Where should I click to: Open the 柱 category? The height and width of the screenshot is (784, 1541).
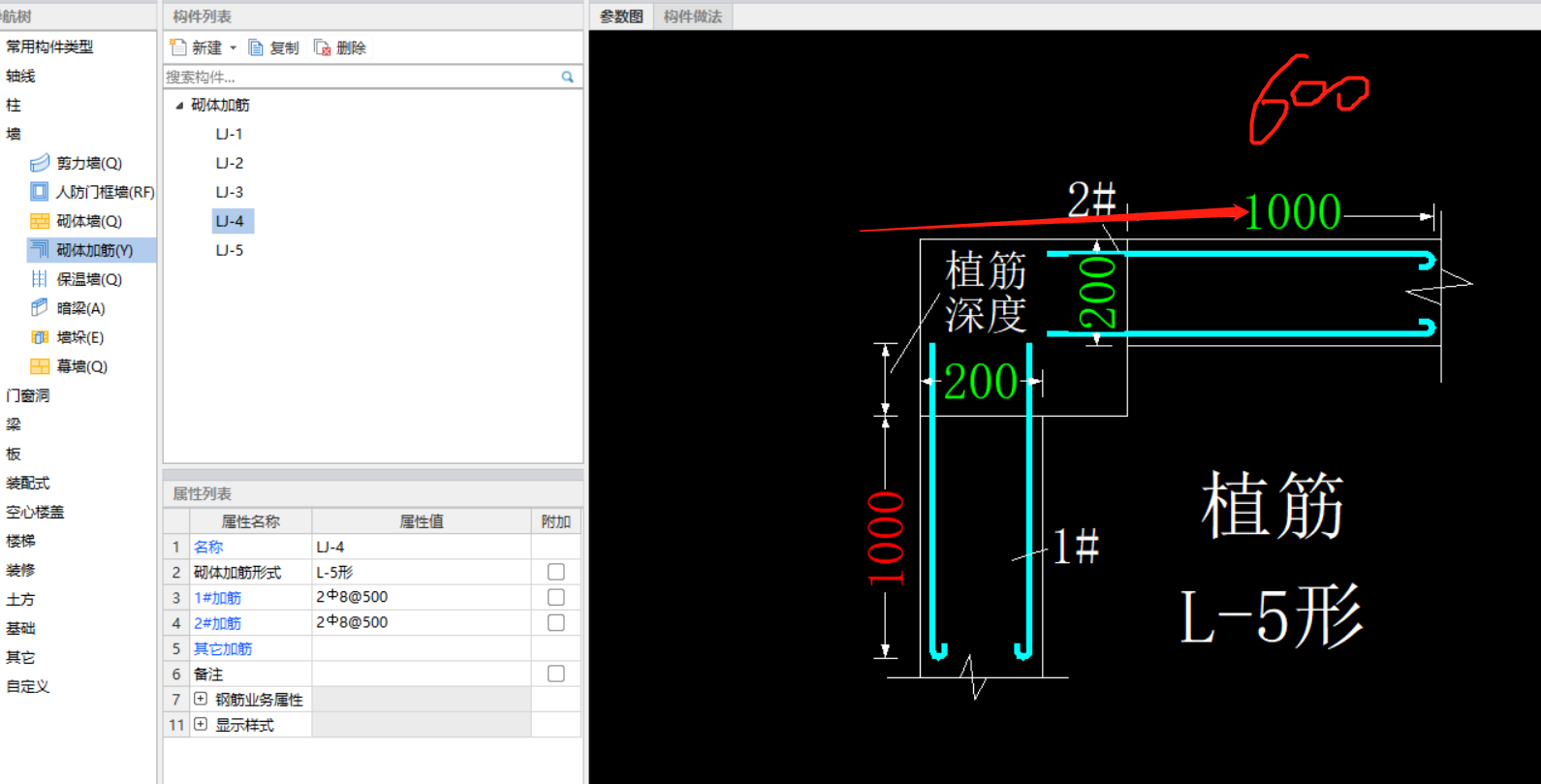pyautogui.click(x=14, y=105)
